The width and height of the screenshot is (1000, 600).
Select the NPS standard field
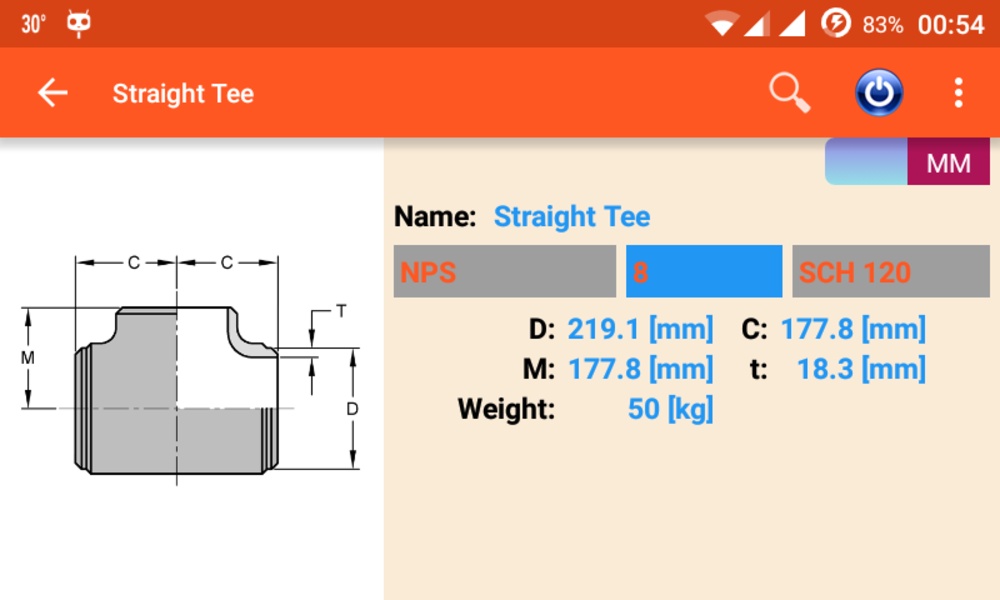(x=504, y=272)
